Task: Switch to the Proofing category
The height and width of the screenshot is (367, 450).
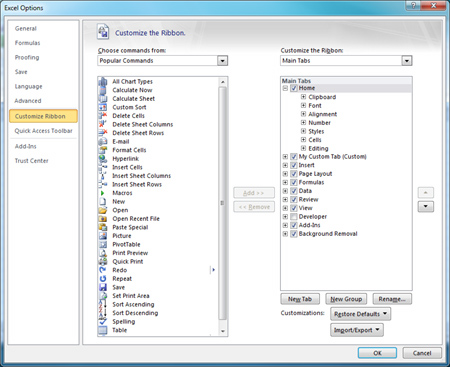Action: (x=27, y=57)
